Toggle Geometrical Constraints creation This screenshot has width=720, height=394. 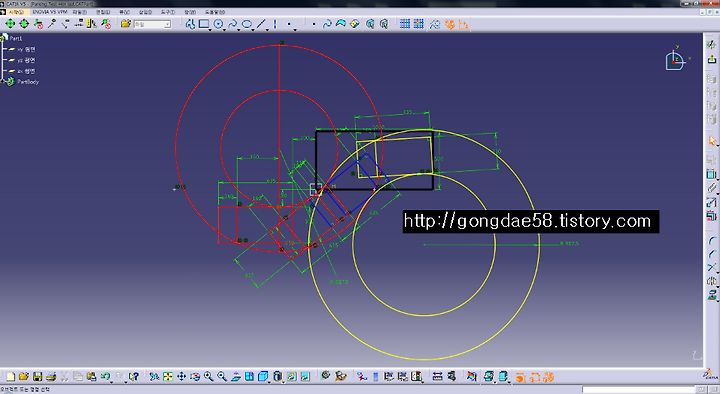pyautogui.click(x=450, y=24)
